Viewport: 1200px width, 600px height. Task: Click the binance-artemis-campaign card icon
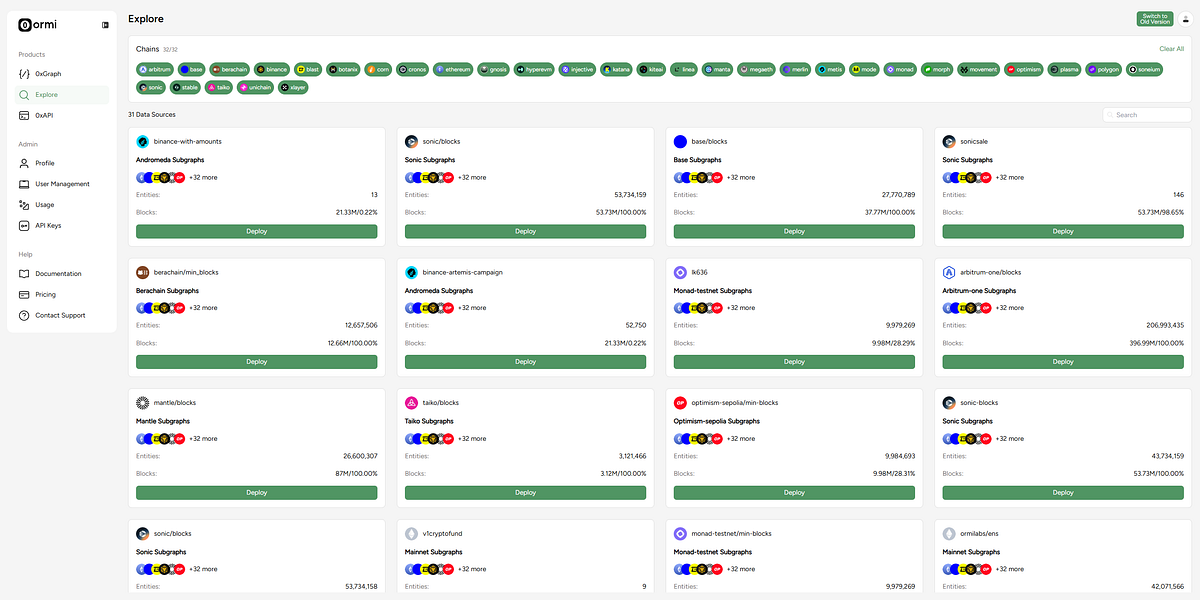coord(411,272)
